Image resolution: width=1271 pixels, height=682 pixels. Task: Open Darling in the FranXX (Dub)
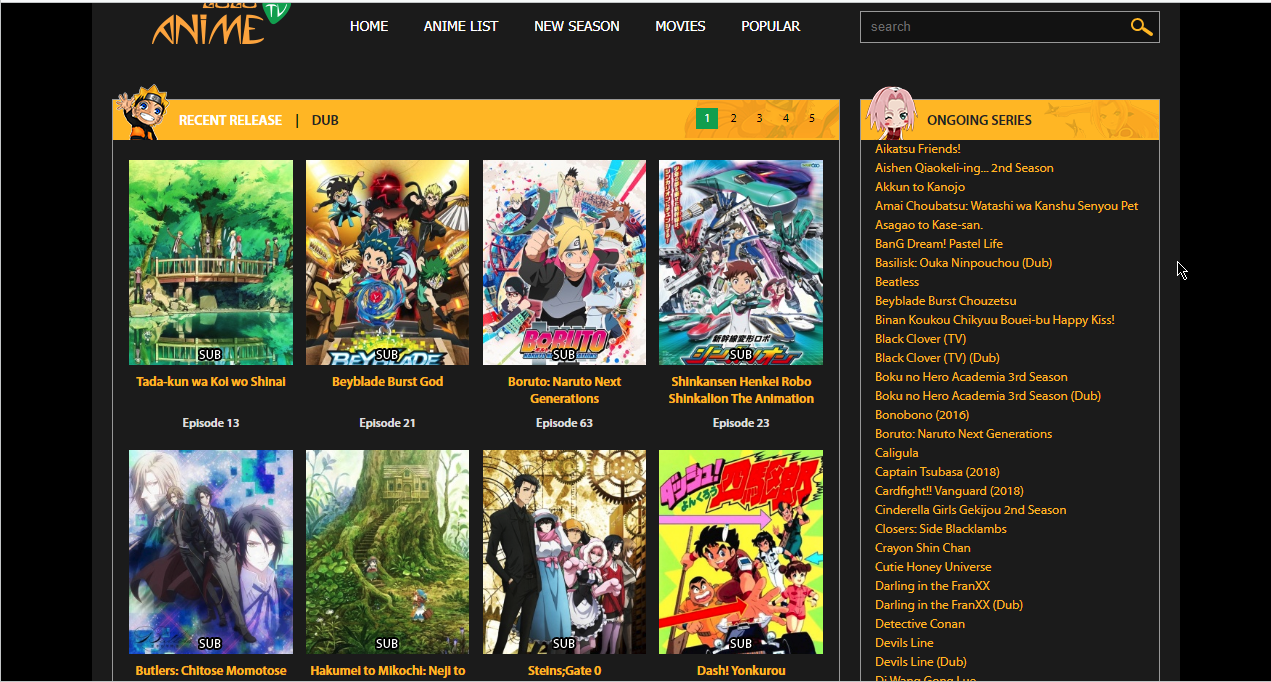click(949, 605)
